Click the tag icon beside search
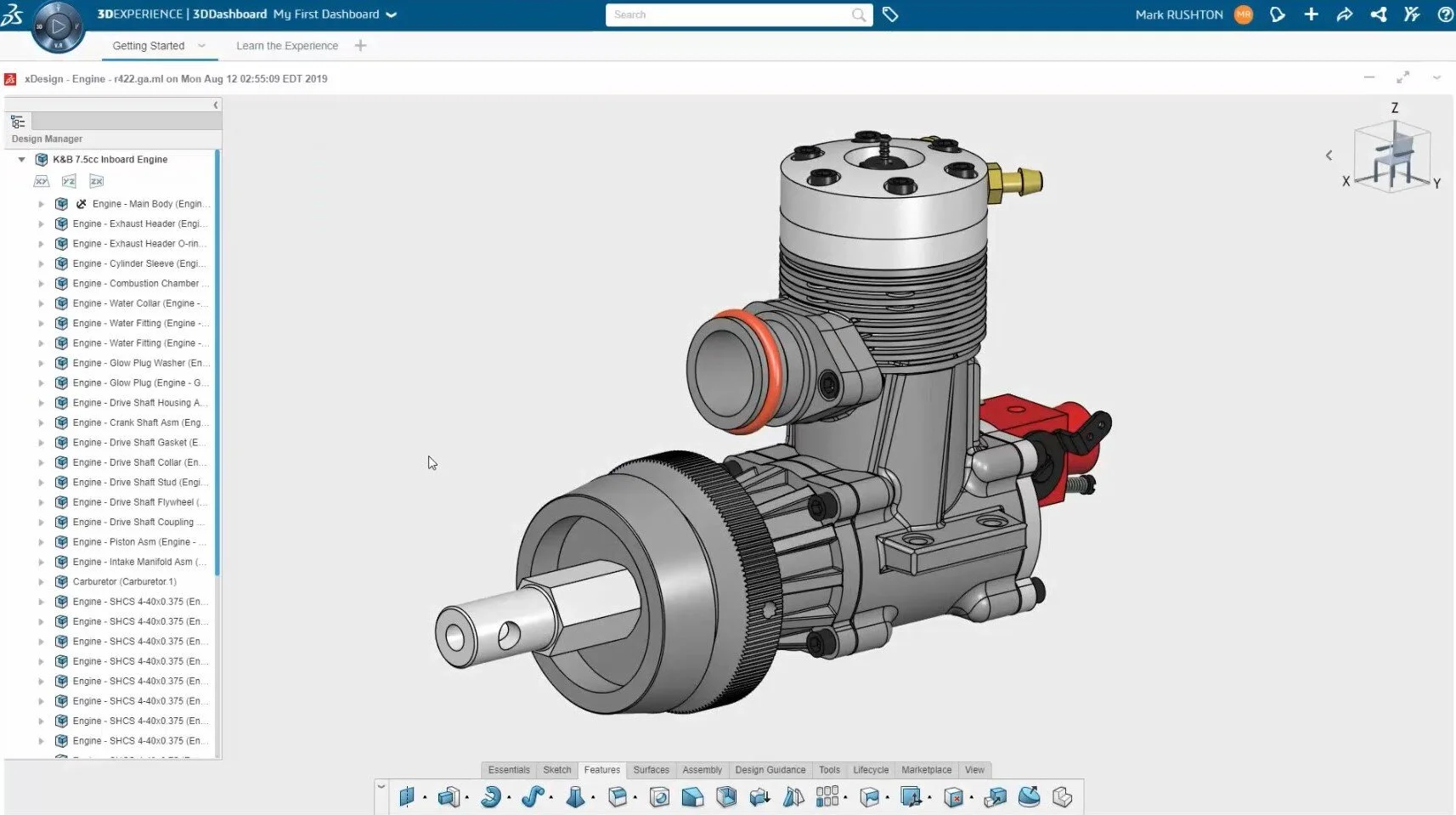 [x=890, y=14]
